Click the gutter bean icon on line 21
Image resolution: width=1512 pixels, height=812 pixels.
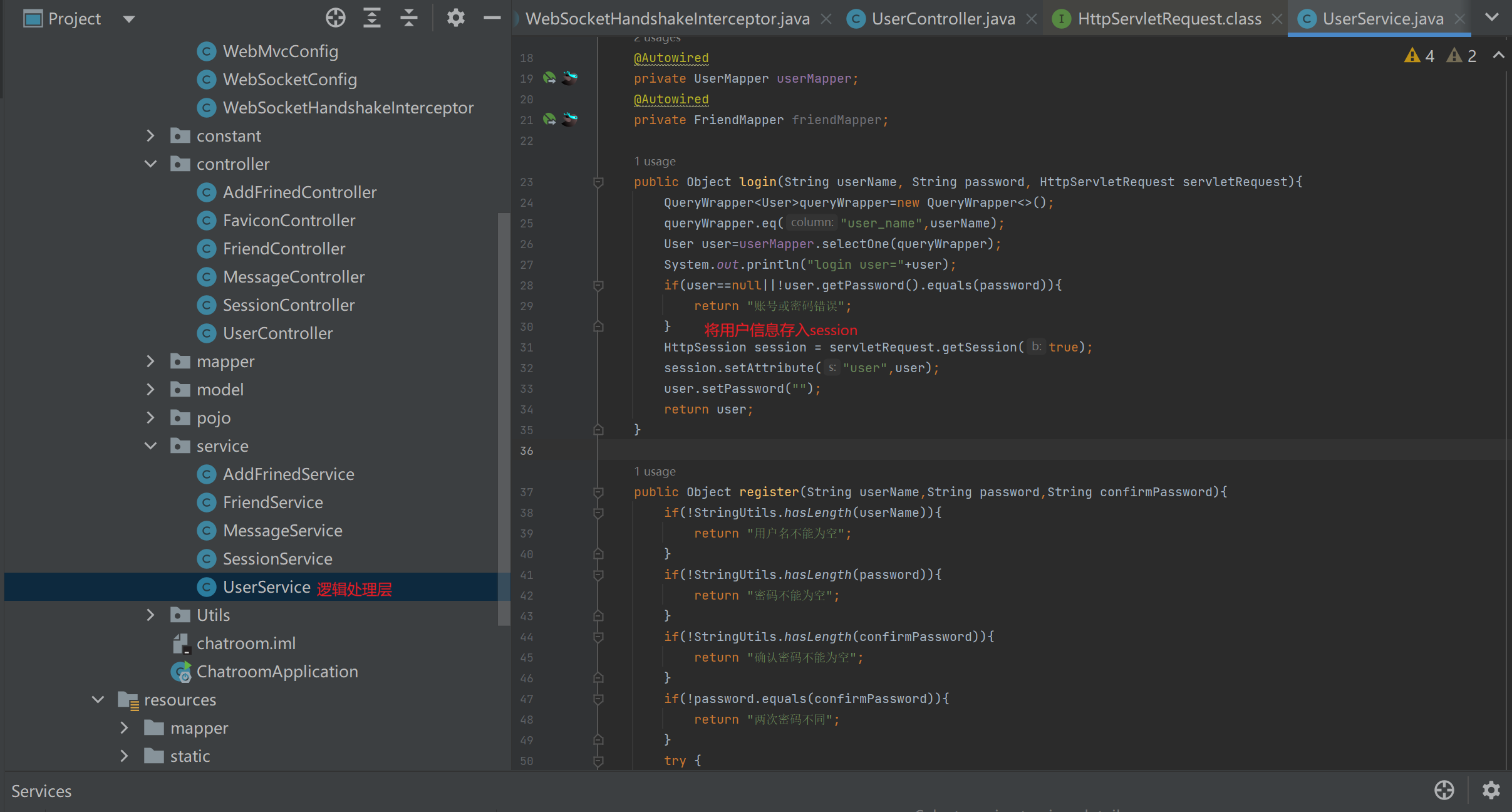(549, 120)
